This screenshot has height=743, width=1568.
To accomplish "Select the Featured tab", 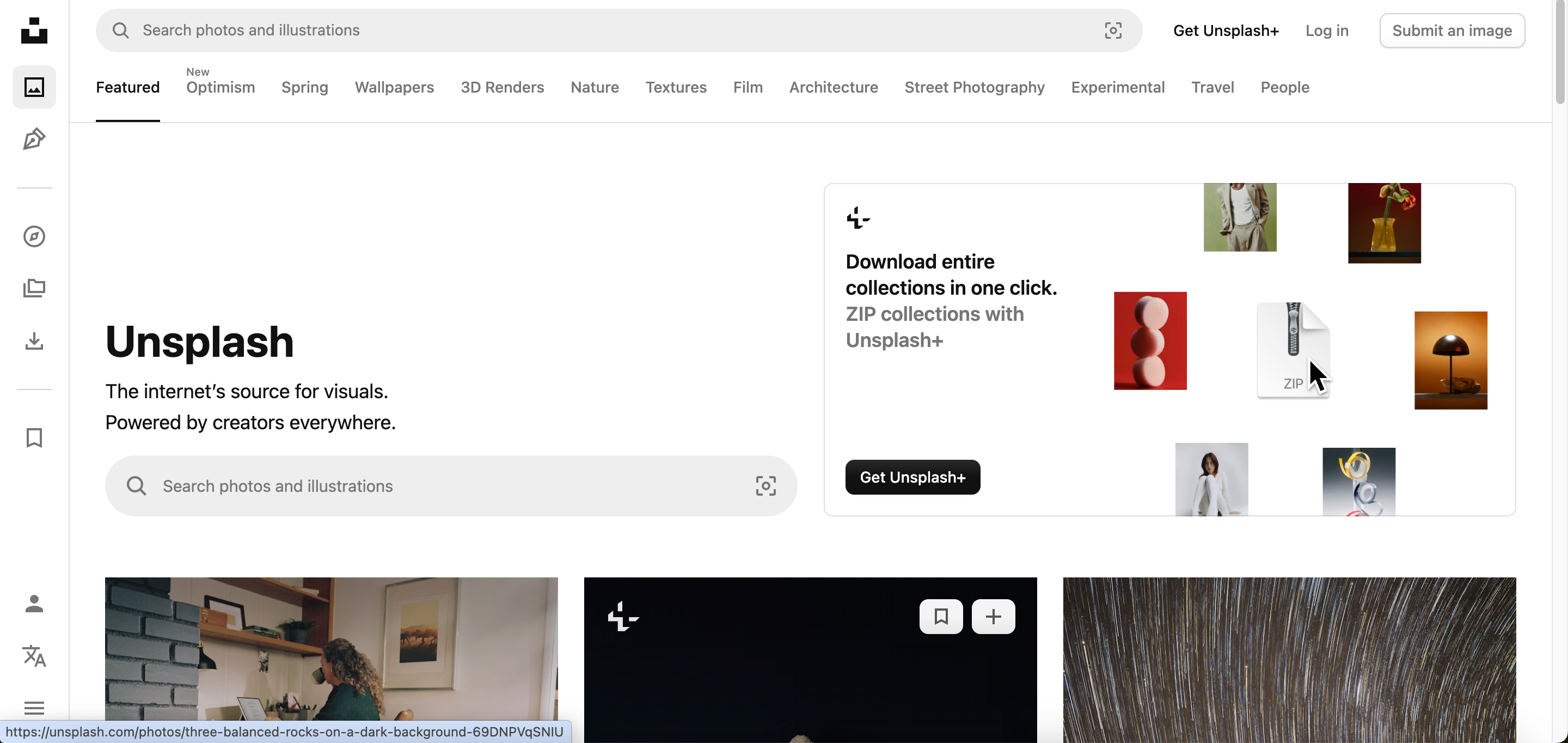I will pyautogui.click(x=128, y=87).
